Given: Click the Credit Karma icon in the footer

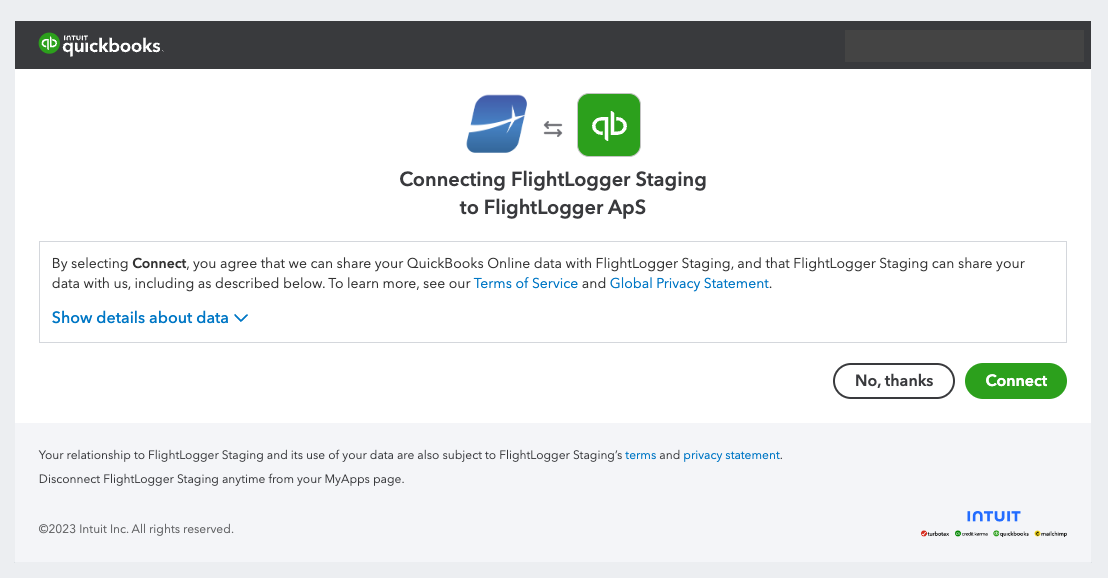Looking at the screenshot, I should coord(958,533).
